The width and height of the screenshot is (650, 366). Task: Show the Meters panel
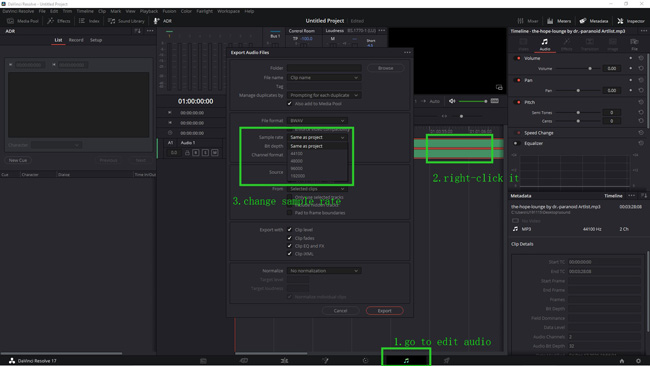(559, 21)
